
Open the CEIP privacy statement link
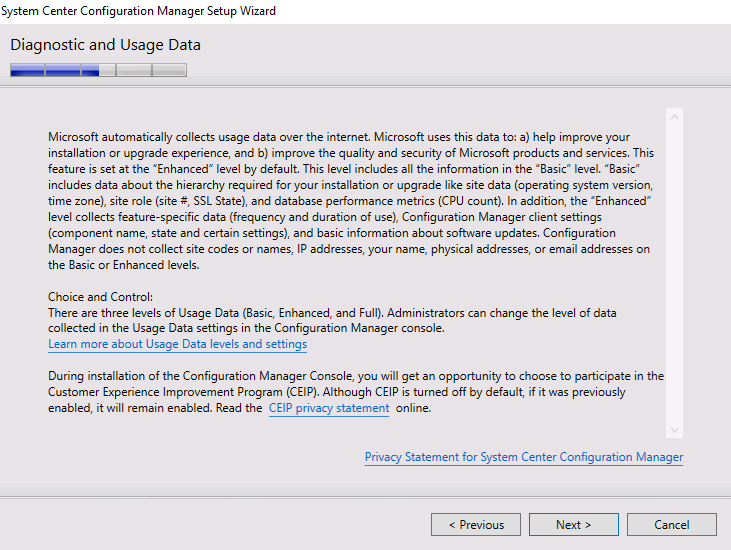329,408
